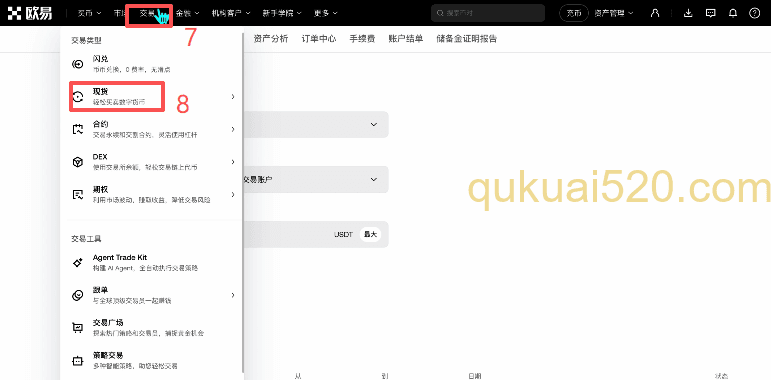Open the notifications bell icon

click(x=733, y=13)
